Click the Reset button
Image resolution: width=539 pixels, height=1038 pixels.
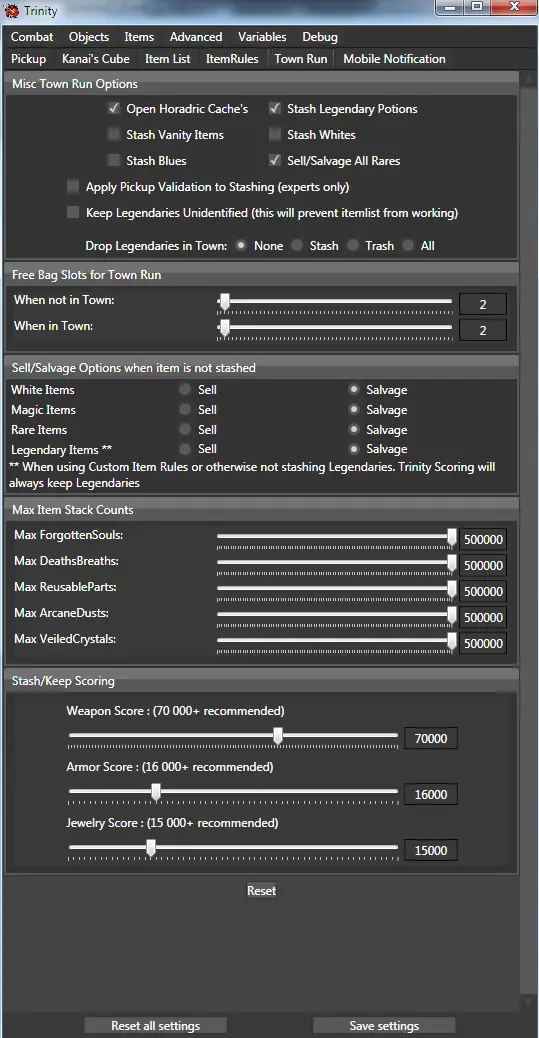[262, 890]
